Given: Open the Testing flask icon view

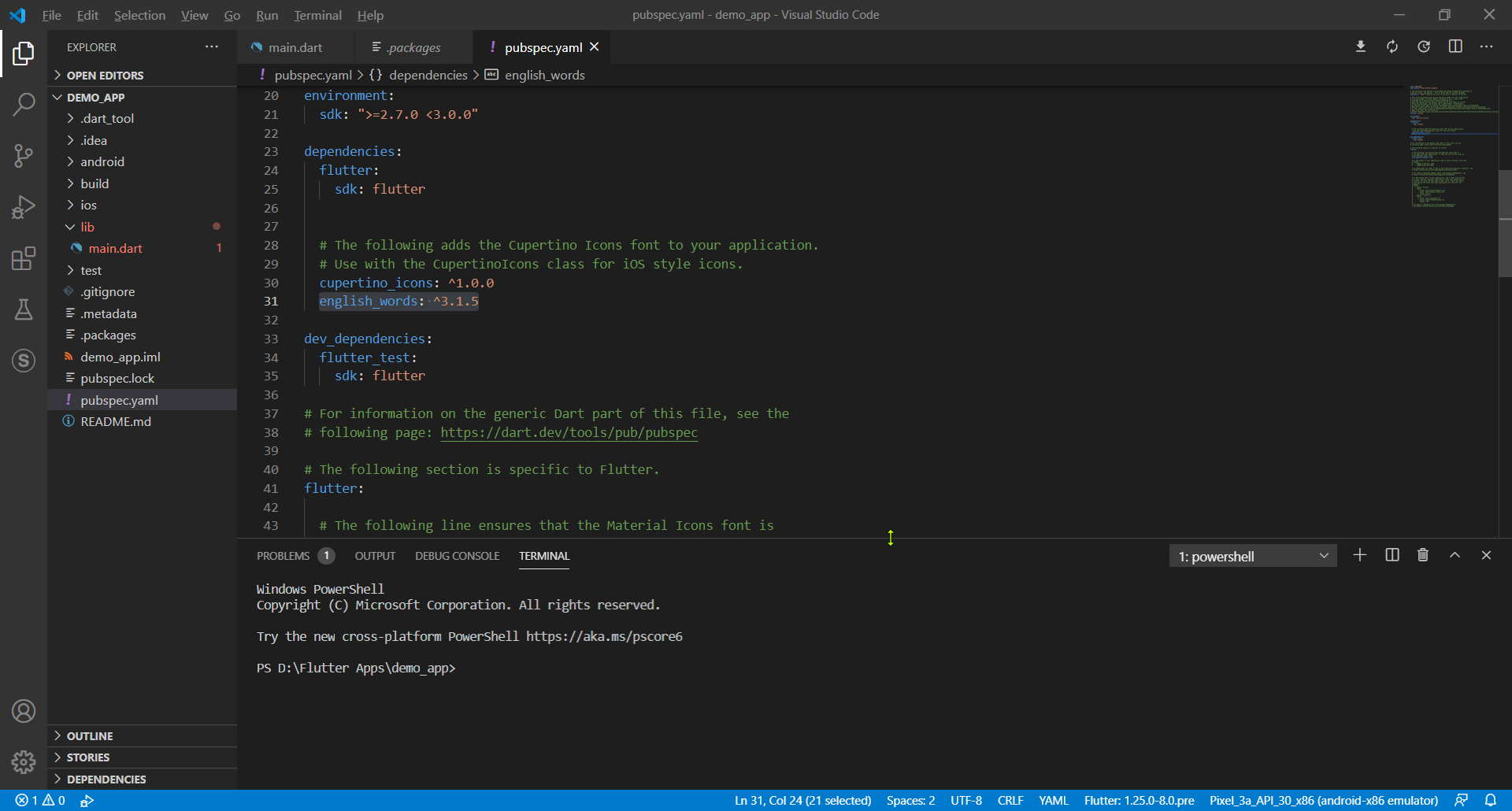Looking at the screenshot, I should 24,309.
